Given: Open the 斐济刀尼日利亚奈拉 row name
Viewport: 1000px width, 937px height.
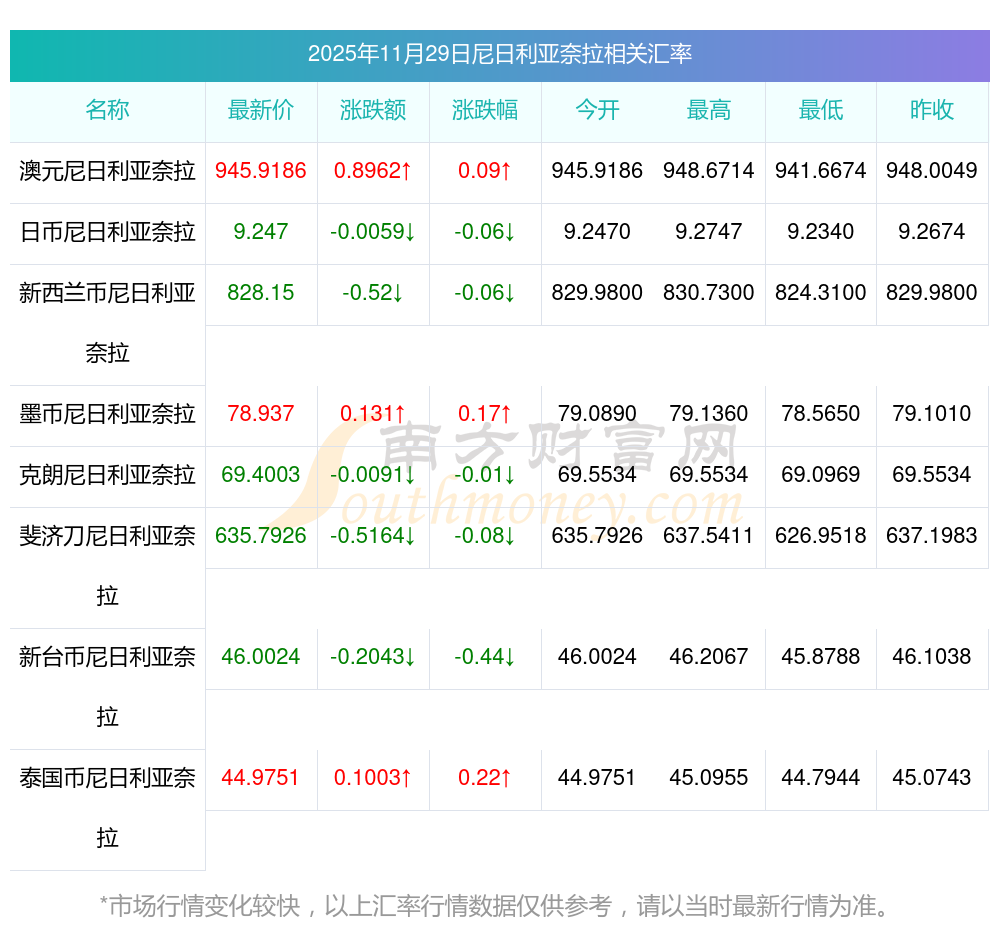Looking at the screenshot, I should [x=107, y=565].
